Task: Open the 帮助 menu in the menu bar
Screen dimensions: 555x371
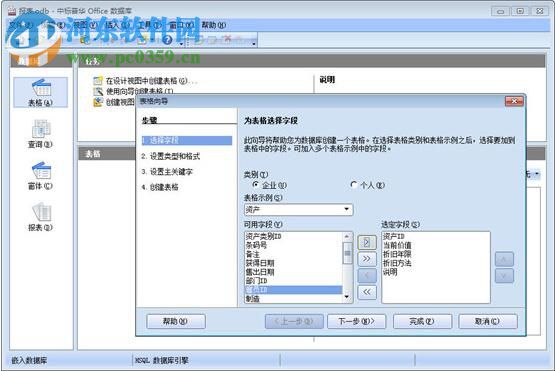Action: tap(213, 25)
